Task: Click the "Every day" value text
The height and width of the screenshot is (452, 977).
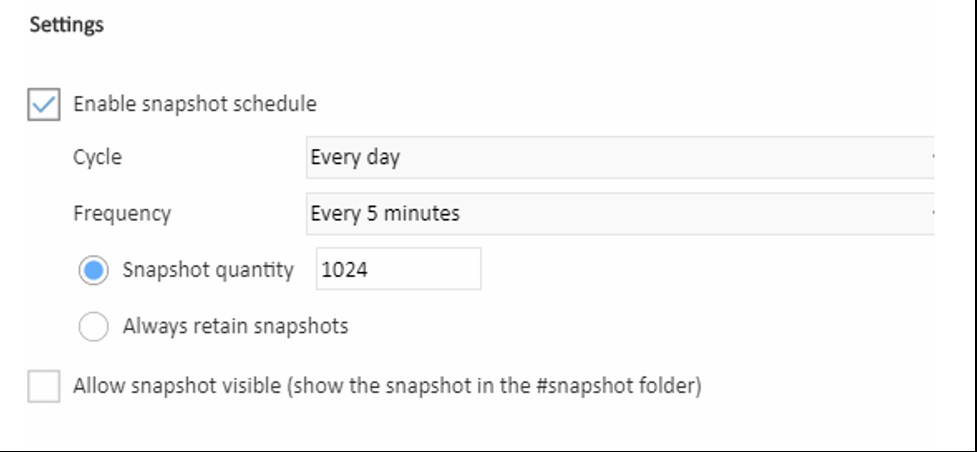Action: click(x=355, y=157)
